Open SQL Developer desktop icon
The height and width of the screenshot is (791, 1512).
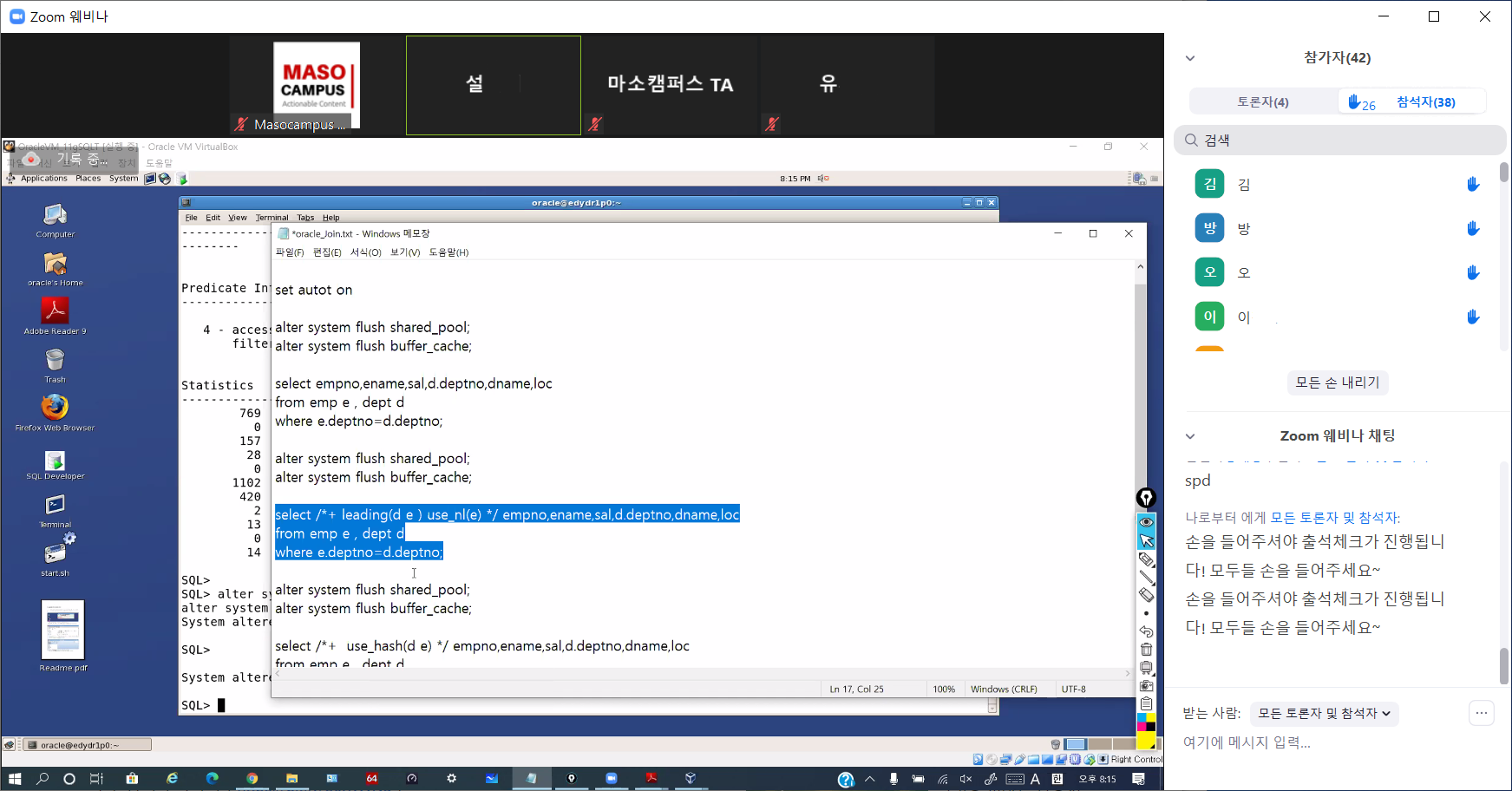click(x=55, y=464)
